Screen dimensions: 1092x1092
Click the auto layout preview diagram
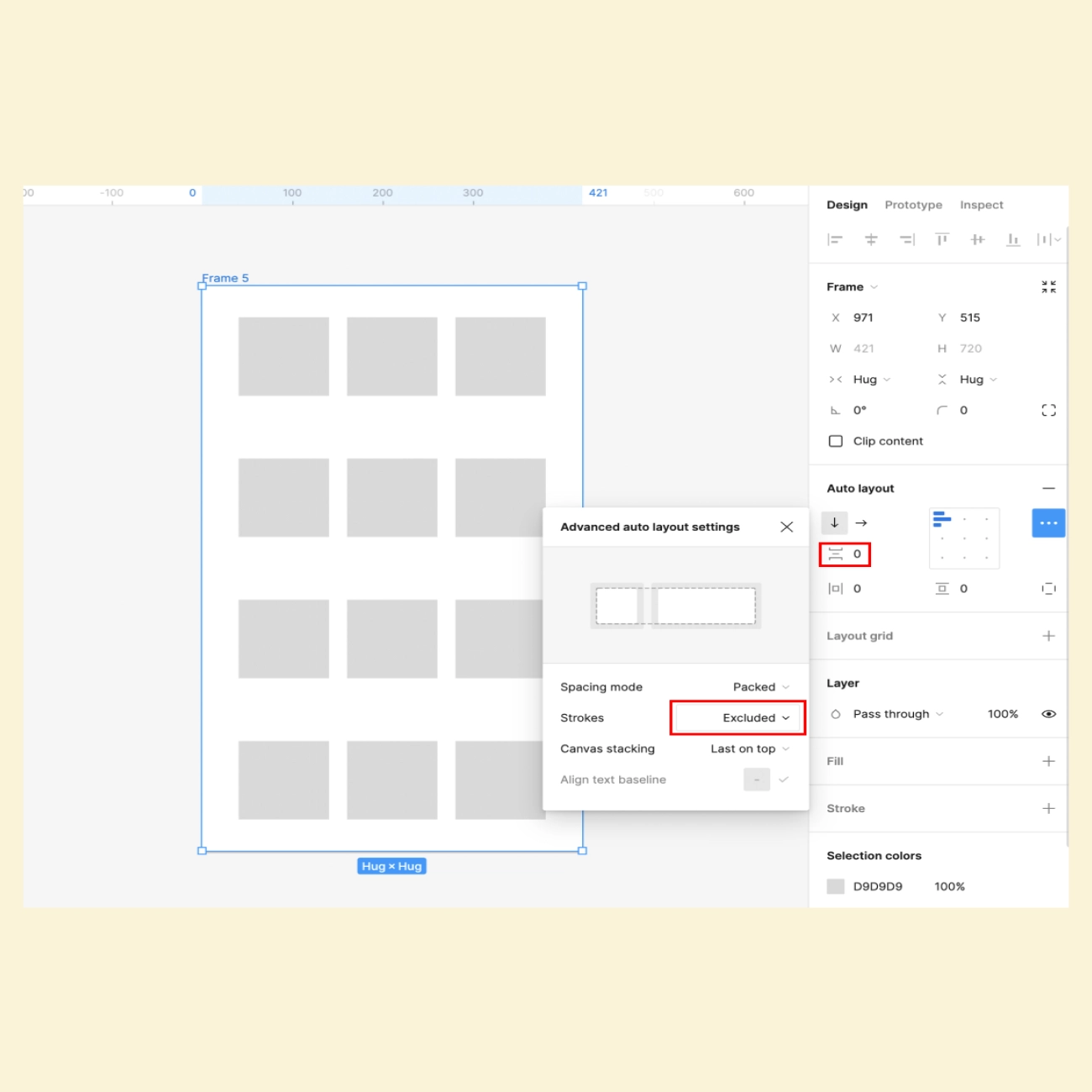click(675, 606)
